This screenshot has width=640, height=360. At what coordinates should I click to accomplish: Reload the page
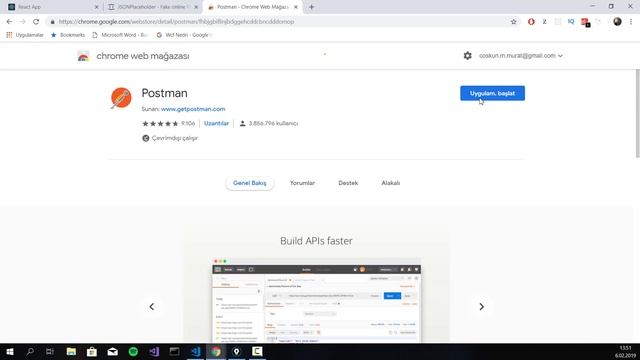[x=36, y=22]
